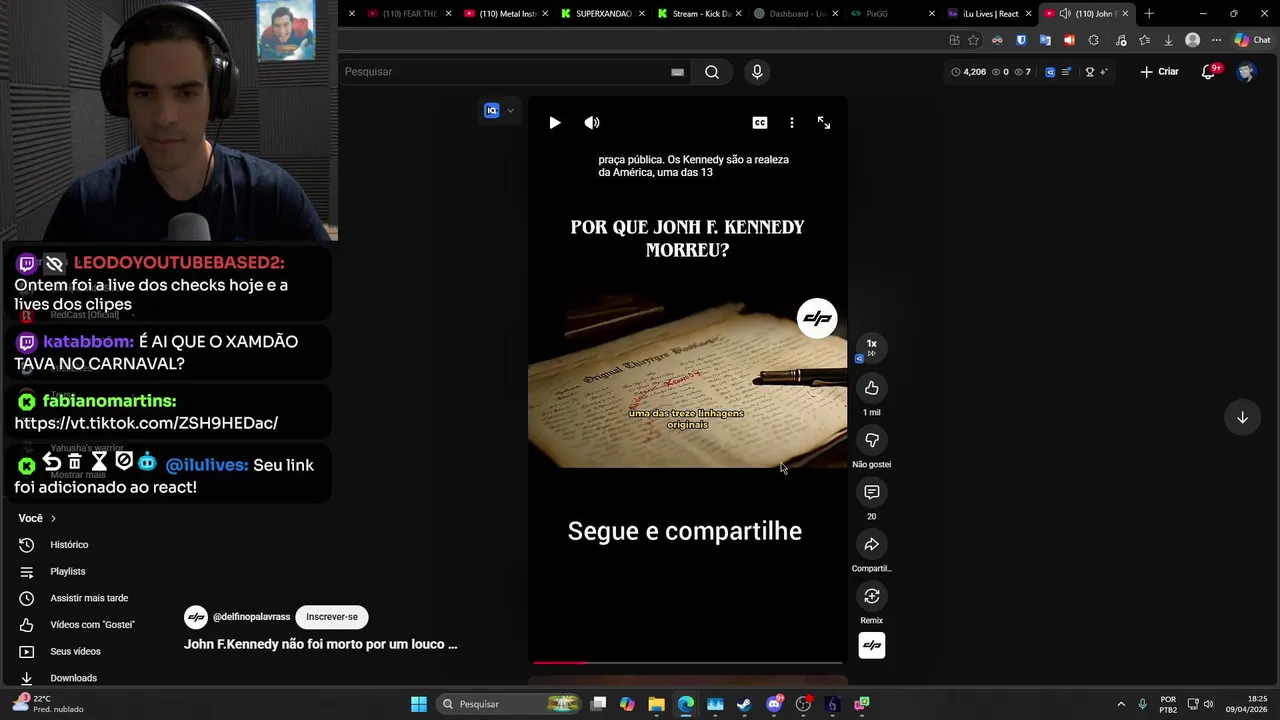Click the taskbar Pesquisar search box

coord(510,704)
